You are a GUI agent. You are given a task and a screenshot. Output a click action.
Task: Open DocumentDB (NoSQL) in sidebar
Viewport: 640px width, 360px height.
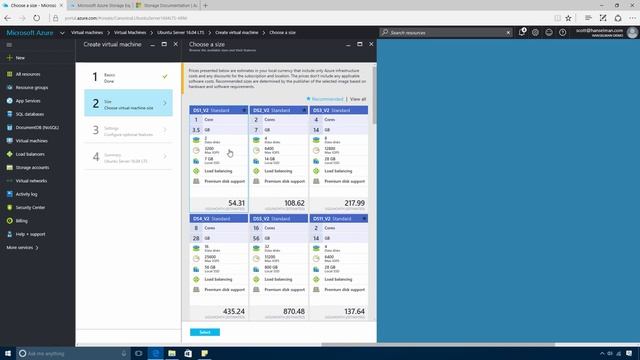tap(37, 127)
